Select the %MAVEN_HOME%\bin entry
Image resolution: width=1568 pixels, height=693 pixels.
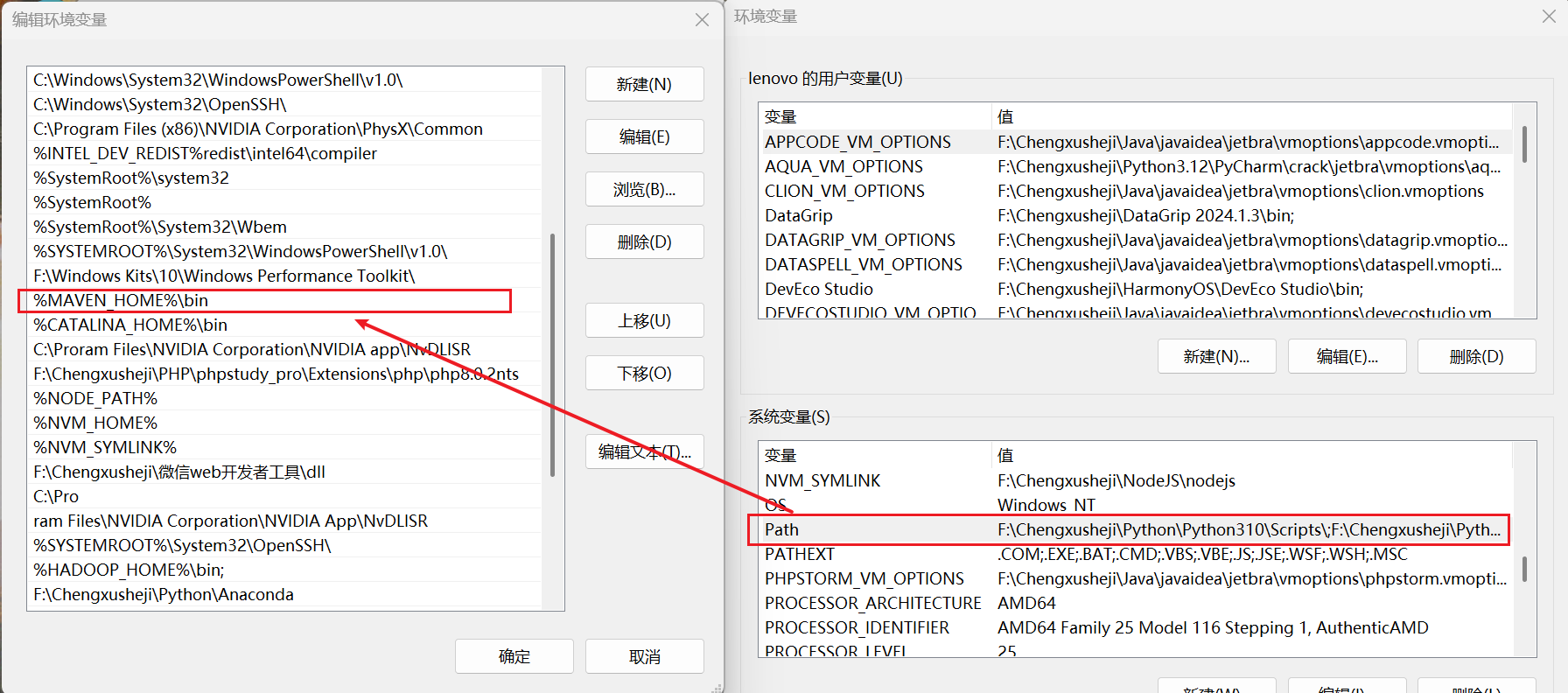[x=284, y=300]
